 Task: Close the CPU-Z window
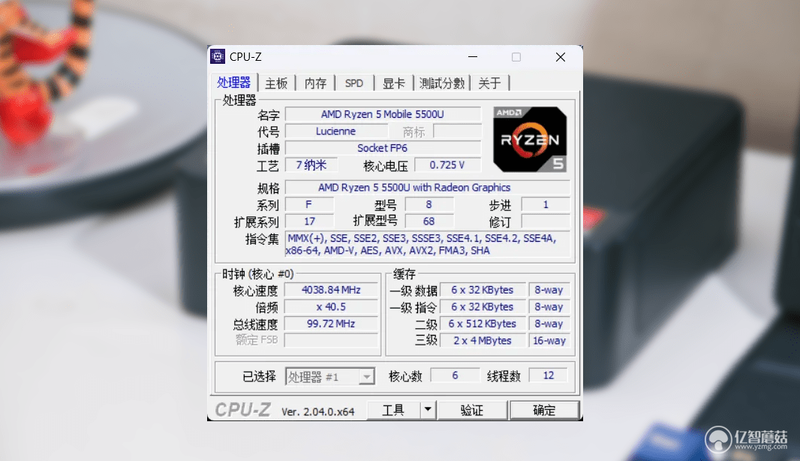click(560, 57)
